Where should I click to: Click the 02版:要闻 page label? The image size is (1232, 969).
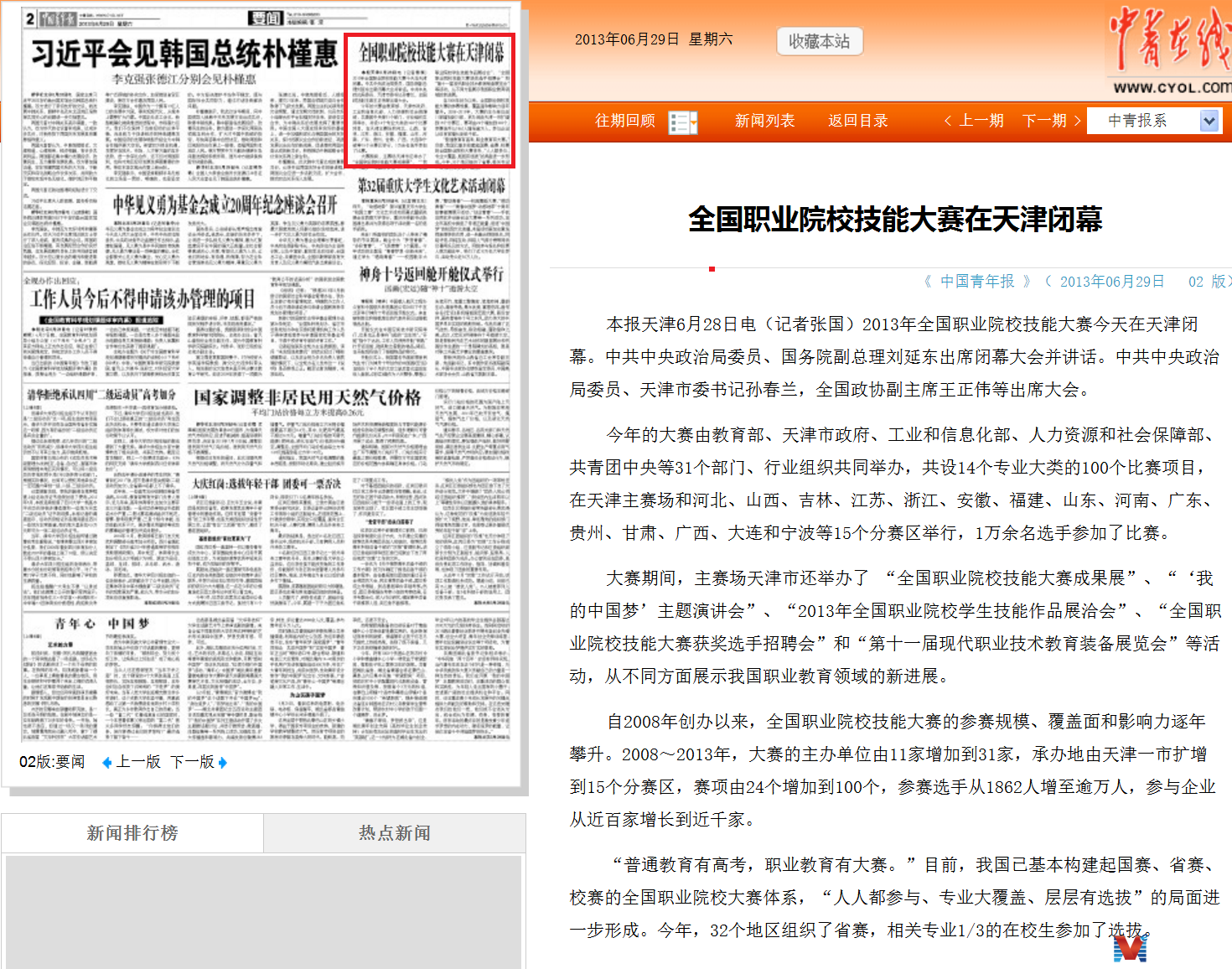pyautogui.click(x=52, y=762)
